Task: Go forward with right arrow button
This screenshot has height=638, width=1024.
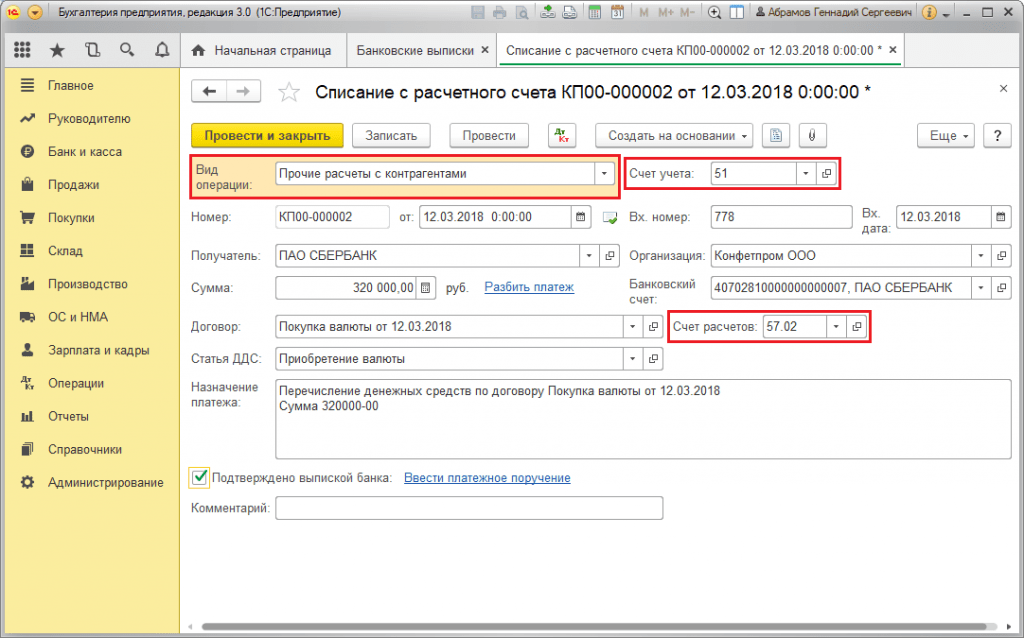Action: 243,91
